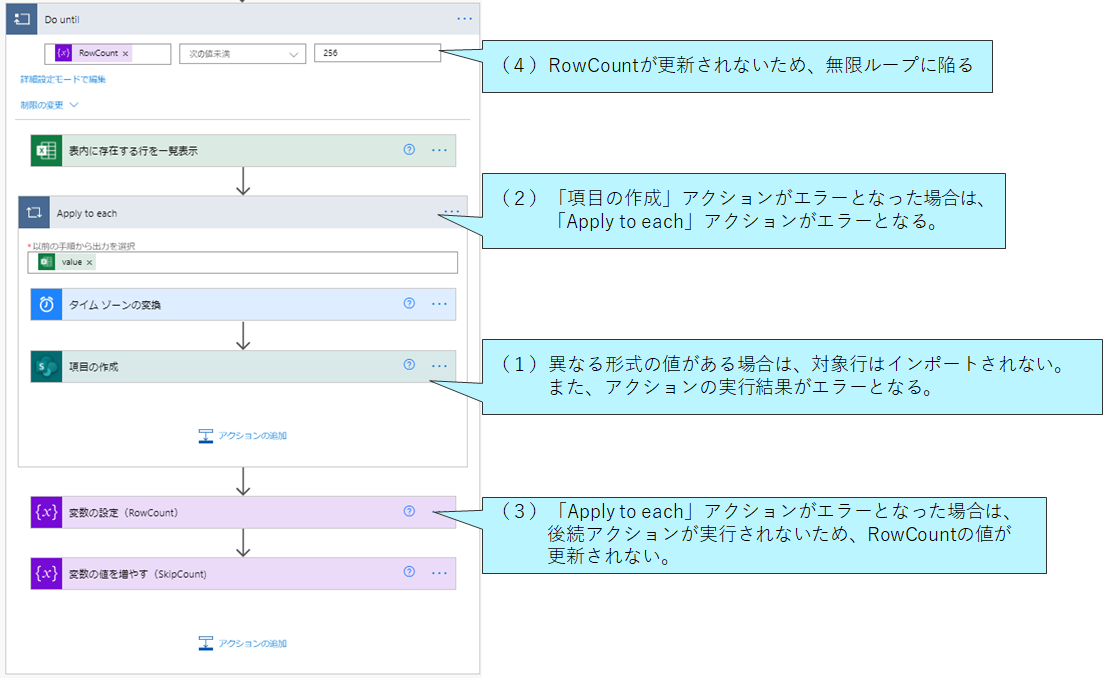Viewport: 1103px width, 678px height.
Task: Open the Apply to each ellipsis menu
Action: pos(452,212)
